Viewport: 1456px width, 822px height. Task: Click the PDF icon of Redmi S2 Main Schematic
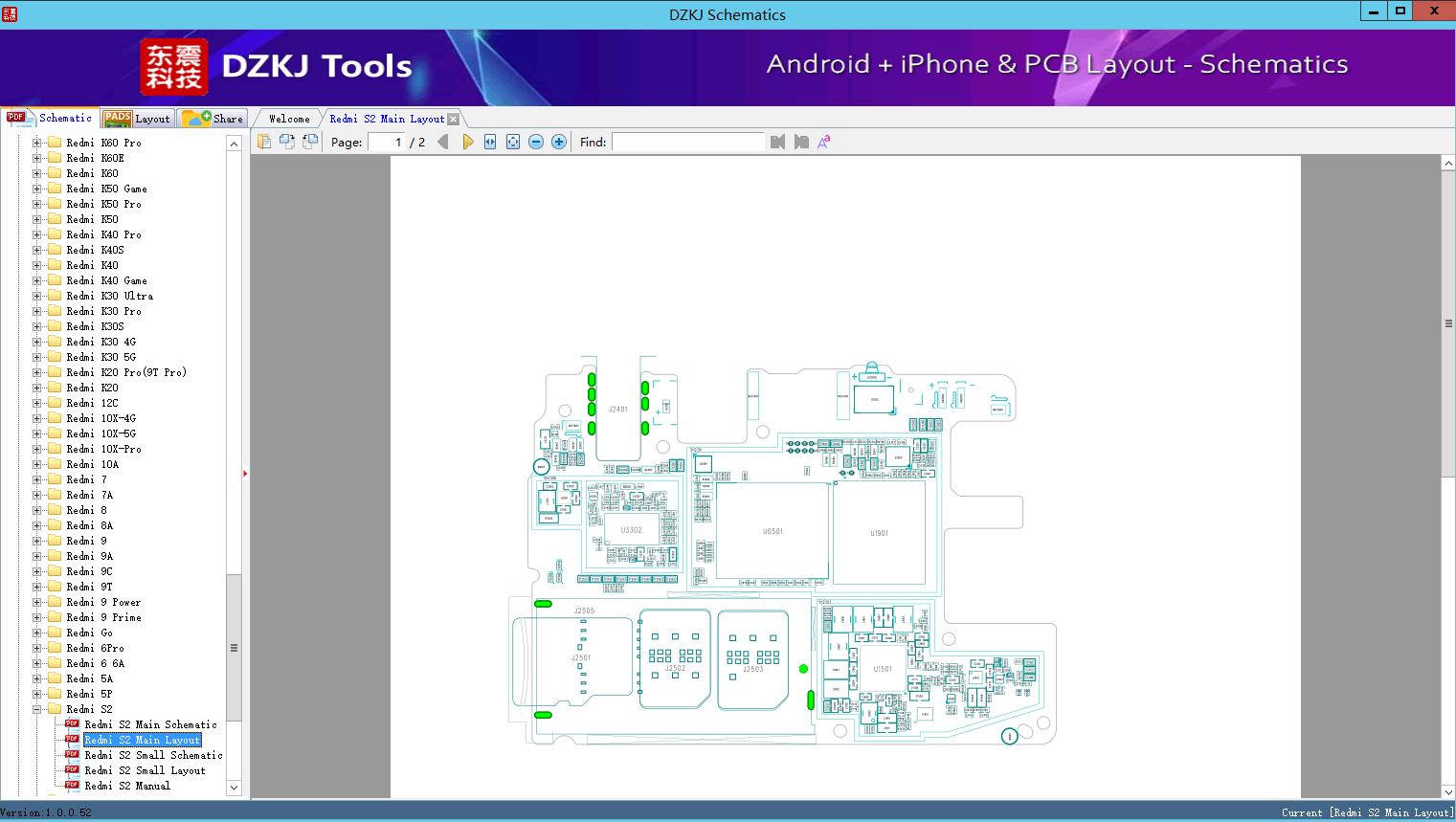[72, 724]
